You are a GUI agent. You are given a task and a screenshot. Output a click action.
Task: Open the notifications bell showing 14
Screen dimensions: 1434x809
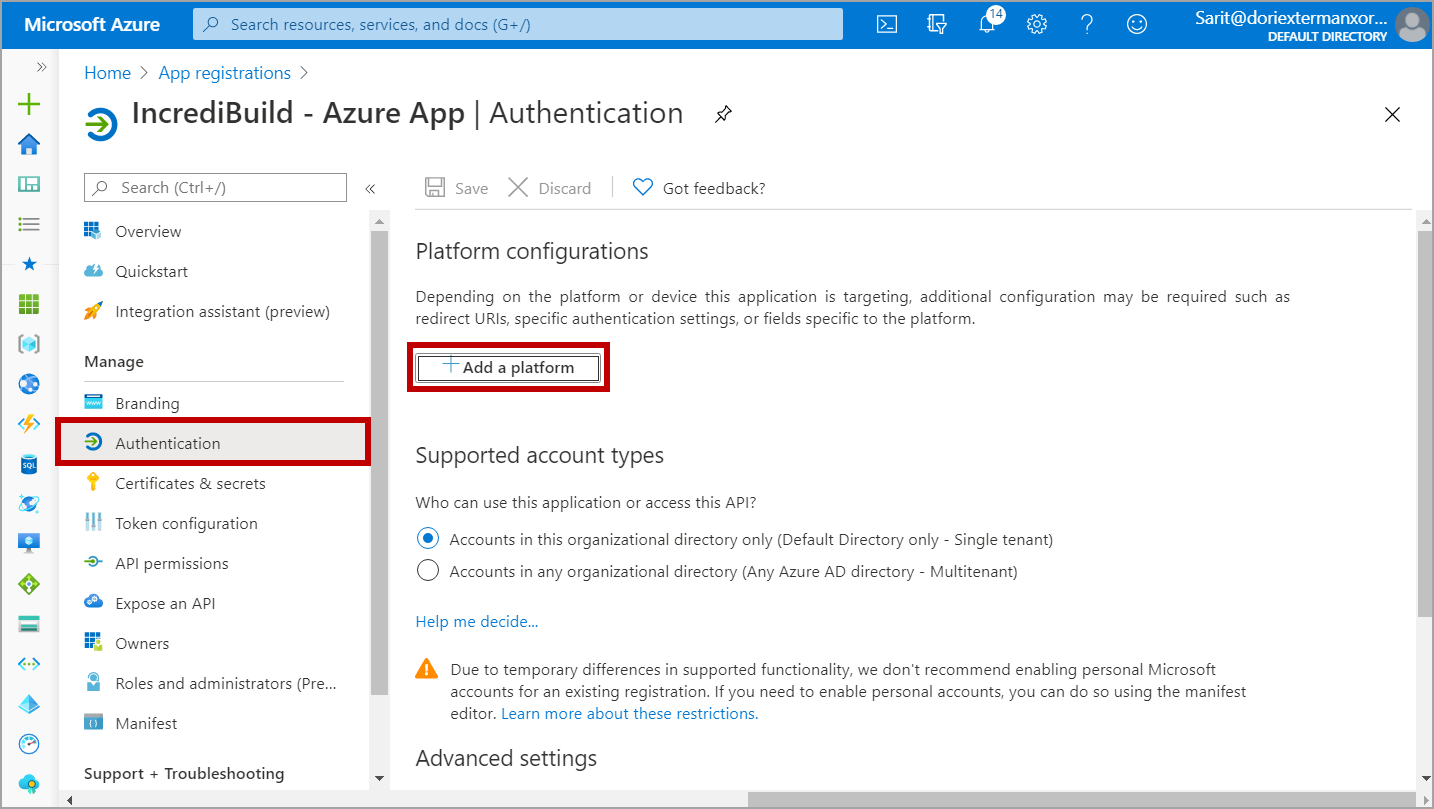(988, 22)
